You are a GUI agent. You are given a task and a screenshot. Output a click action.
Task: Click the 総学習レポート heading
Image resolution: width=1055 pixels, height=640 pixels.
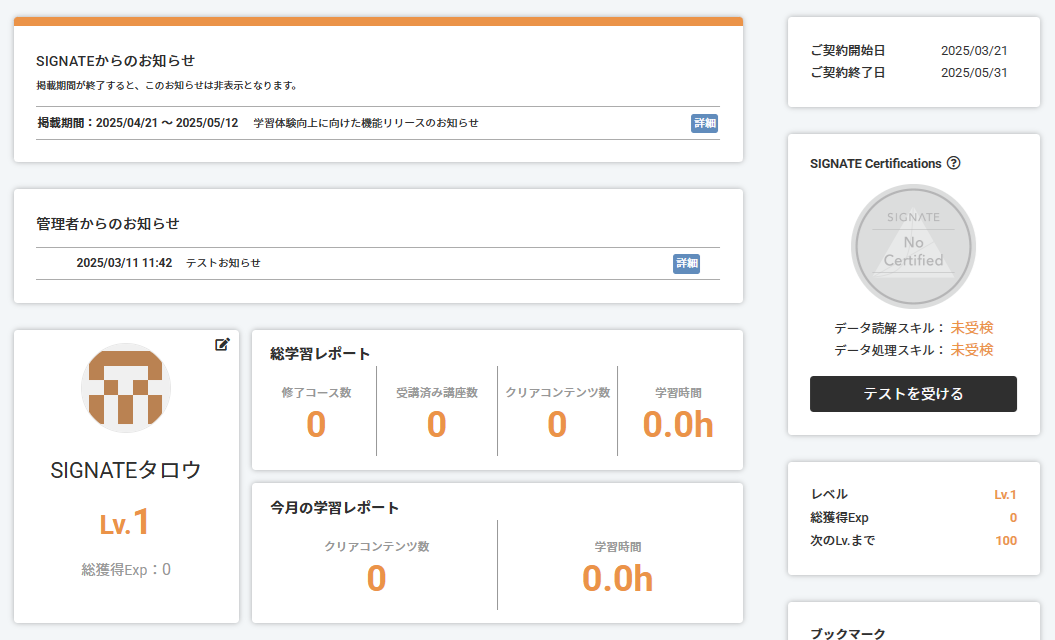pos(320,354)
